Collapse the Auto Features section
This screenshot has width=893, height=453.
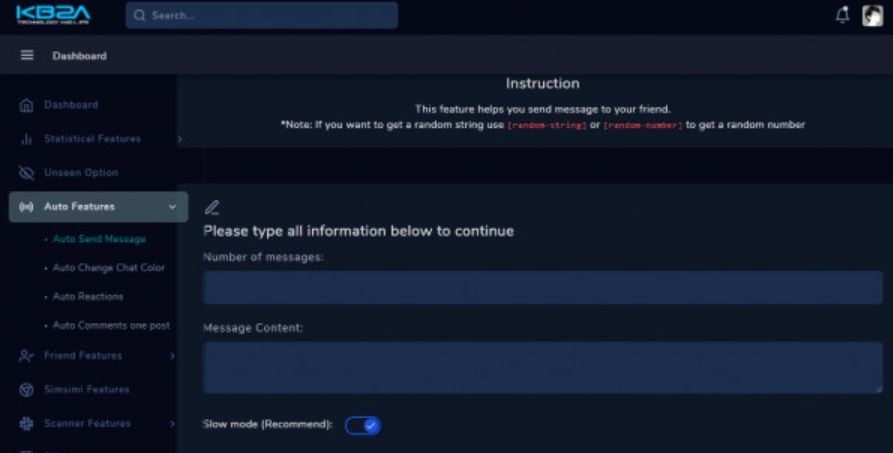pos(172,207)
